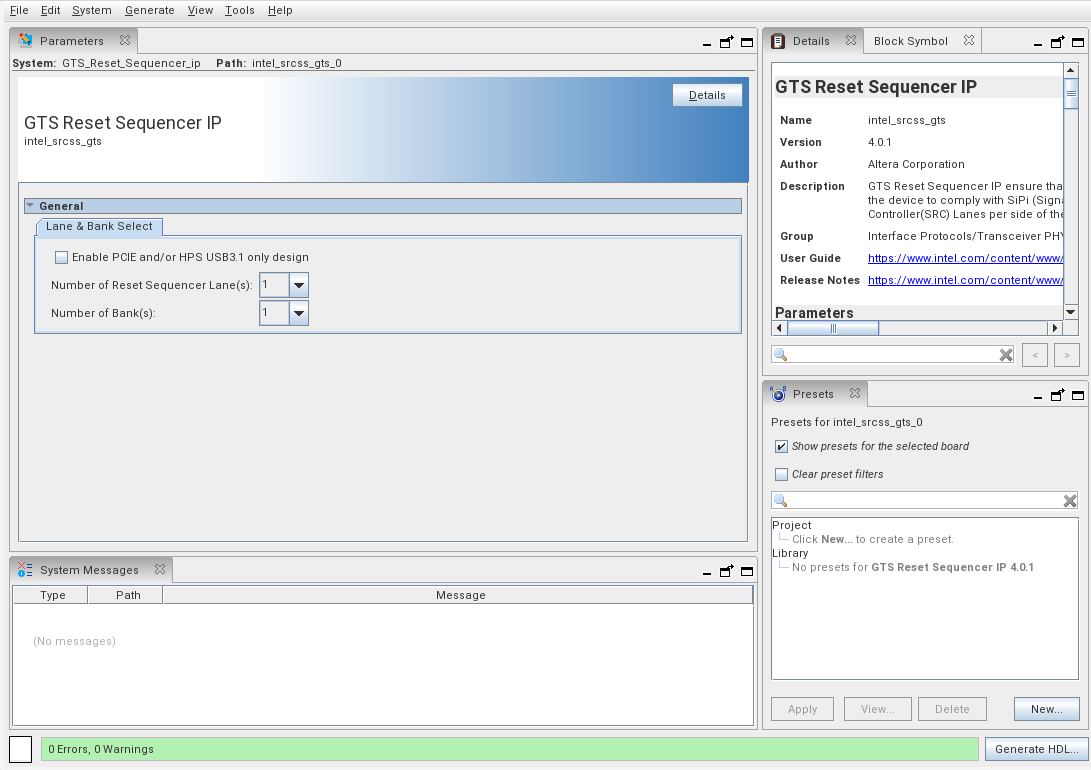The image size is (1091, 770).
Task: Select the Presets tab
Action: (x=813, y=394)
